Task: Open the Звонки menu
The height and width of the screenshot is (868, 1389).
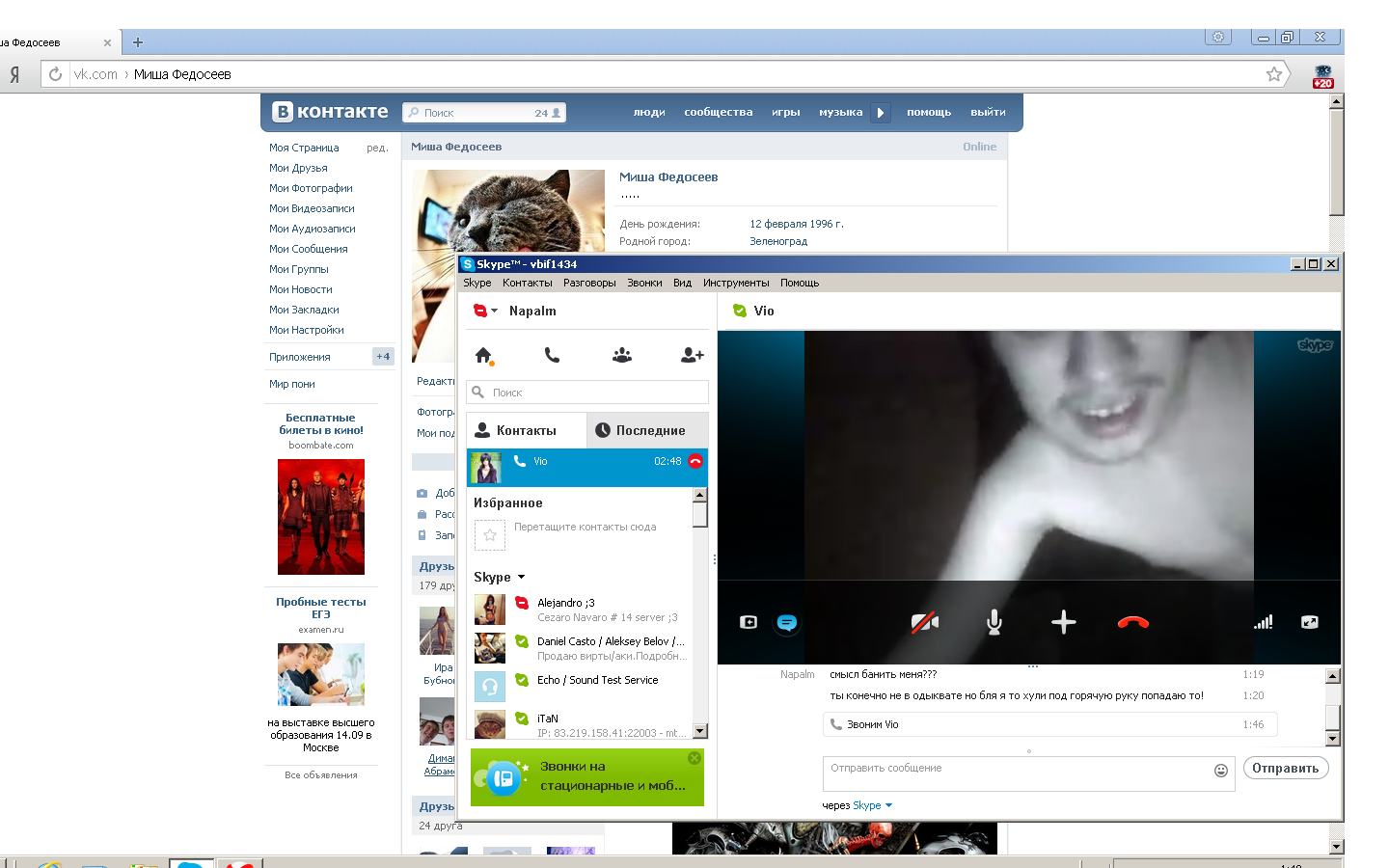Action: tap(644, 283)
